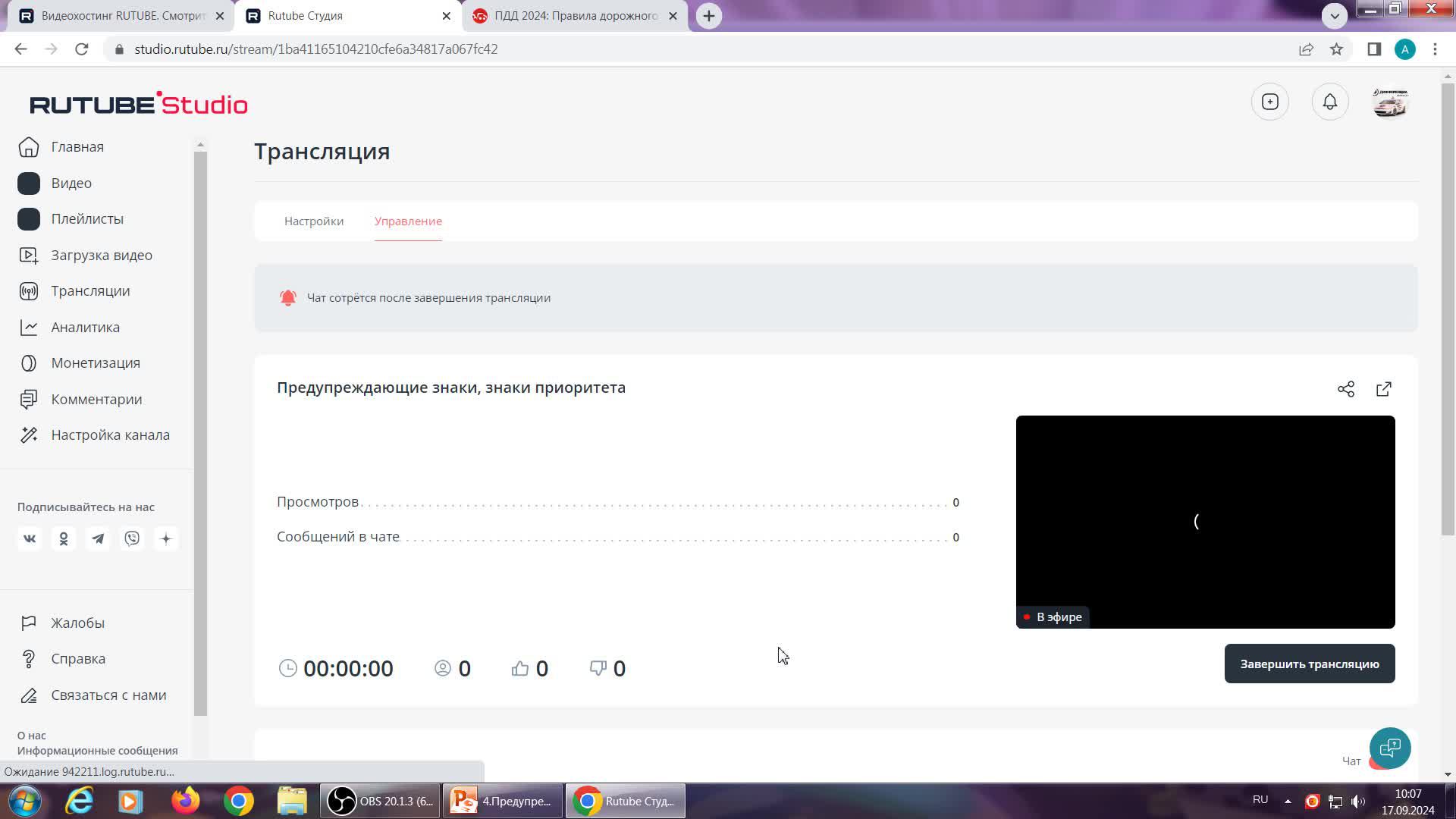Open Трансляции in the sidebar

[90, 291]
